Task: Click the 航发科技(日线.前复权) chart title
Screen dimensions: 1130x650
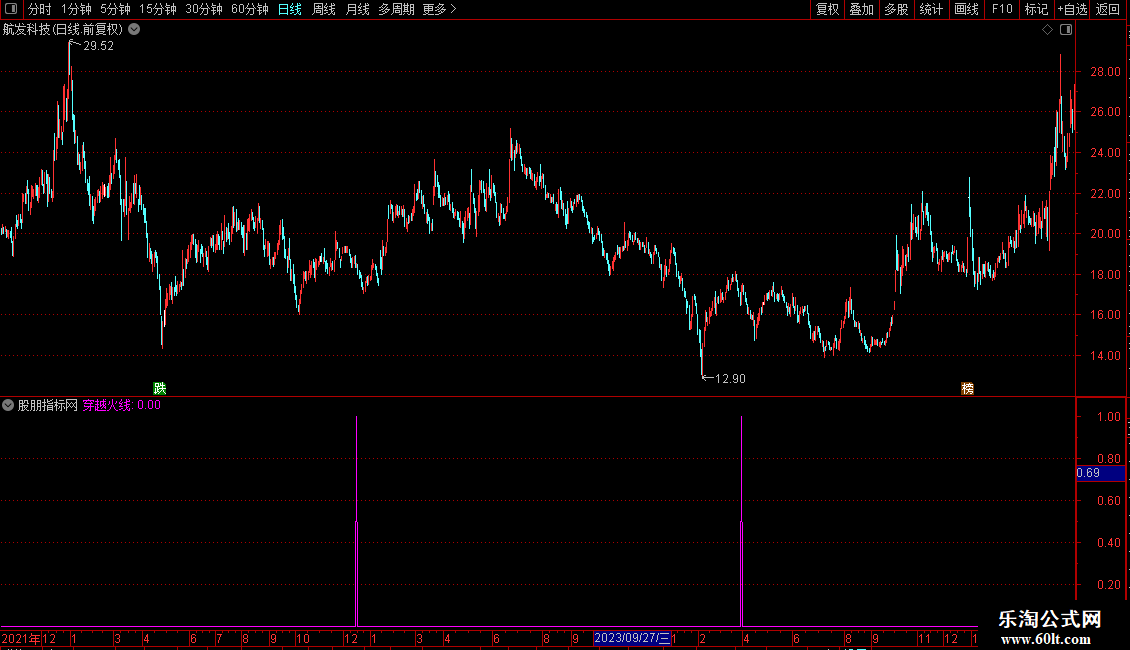Action: 63,29
